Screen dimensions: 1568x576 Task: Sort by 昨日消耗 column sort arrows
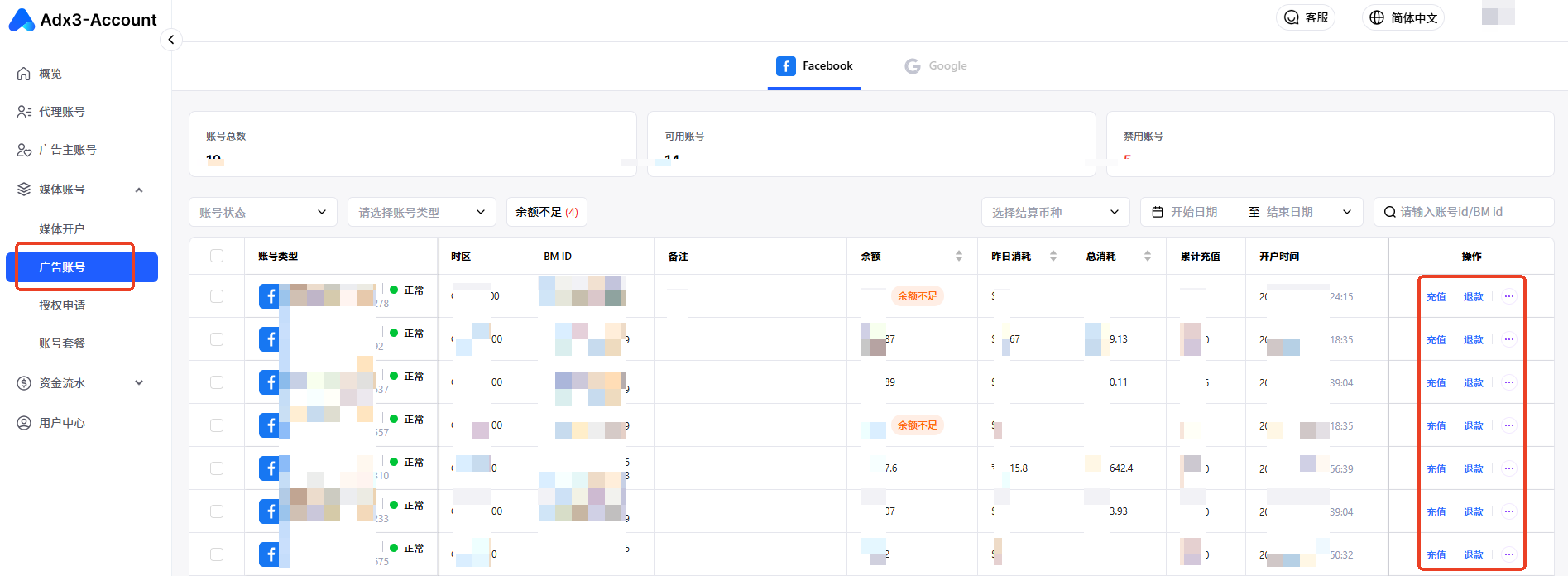tap(1053, 257)
